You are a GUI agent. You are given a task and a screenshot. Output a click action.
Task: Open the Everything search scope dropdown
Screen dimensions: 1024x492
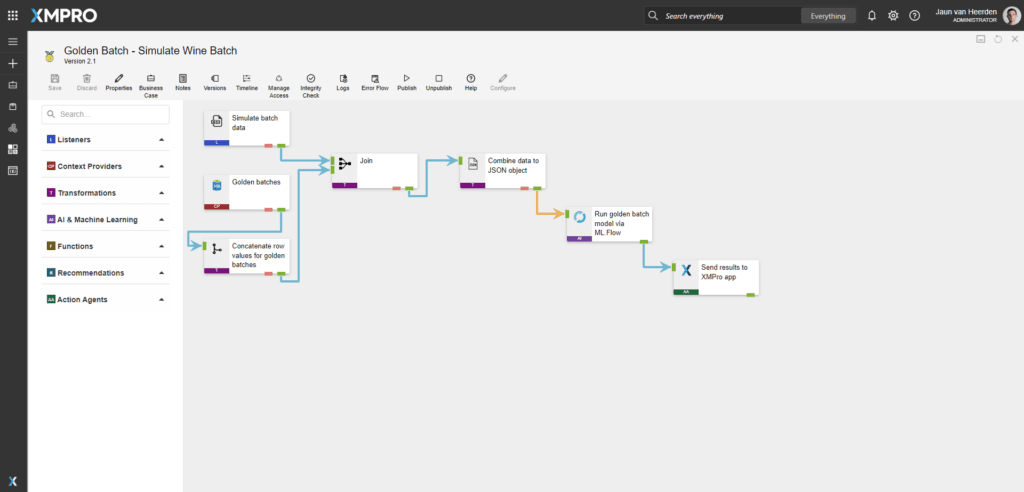[827, 16]
